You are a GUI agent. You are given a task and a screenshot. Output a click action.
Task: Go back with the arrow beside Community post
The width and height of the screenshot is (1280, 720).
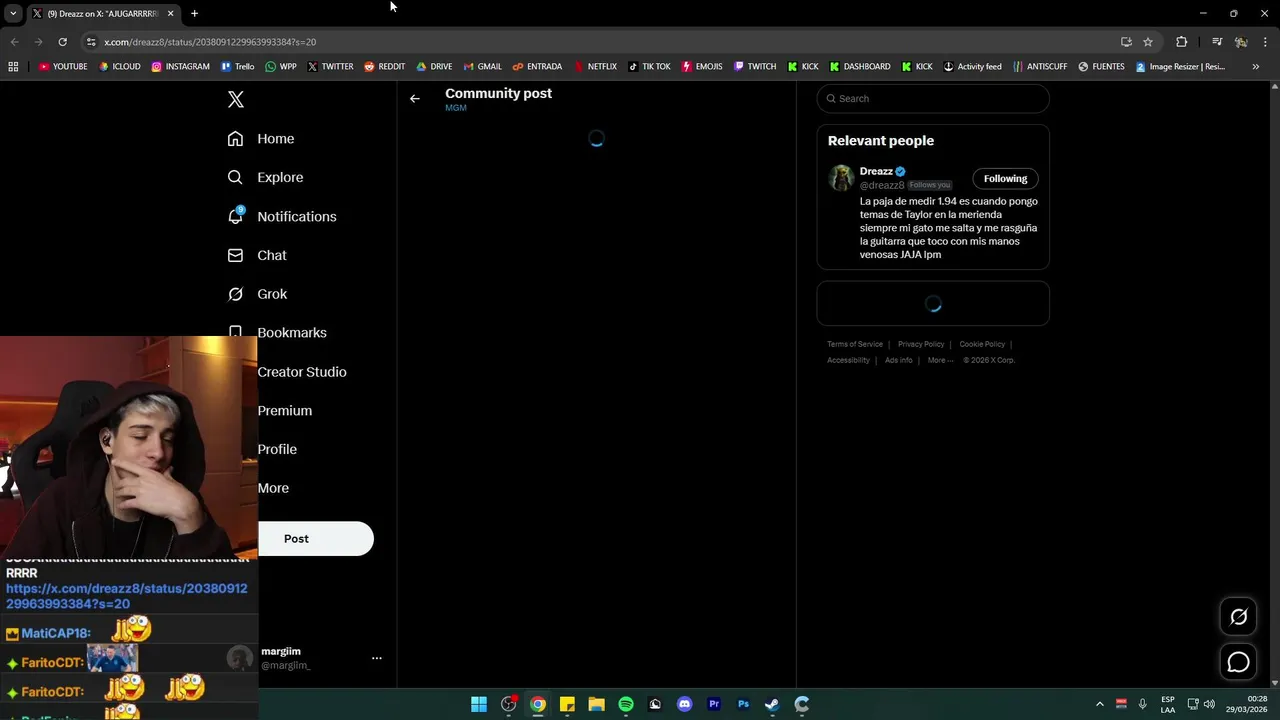(415, 99)
